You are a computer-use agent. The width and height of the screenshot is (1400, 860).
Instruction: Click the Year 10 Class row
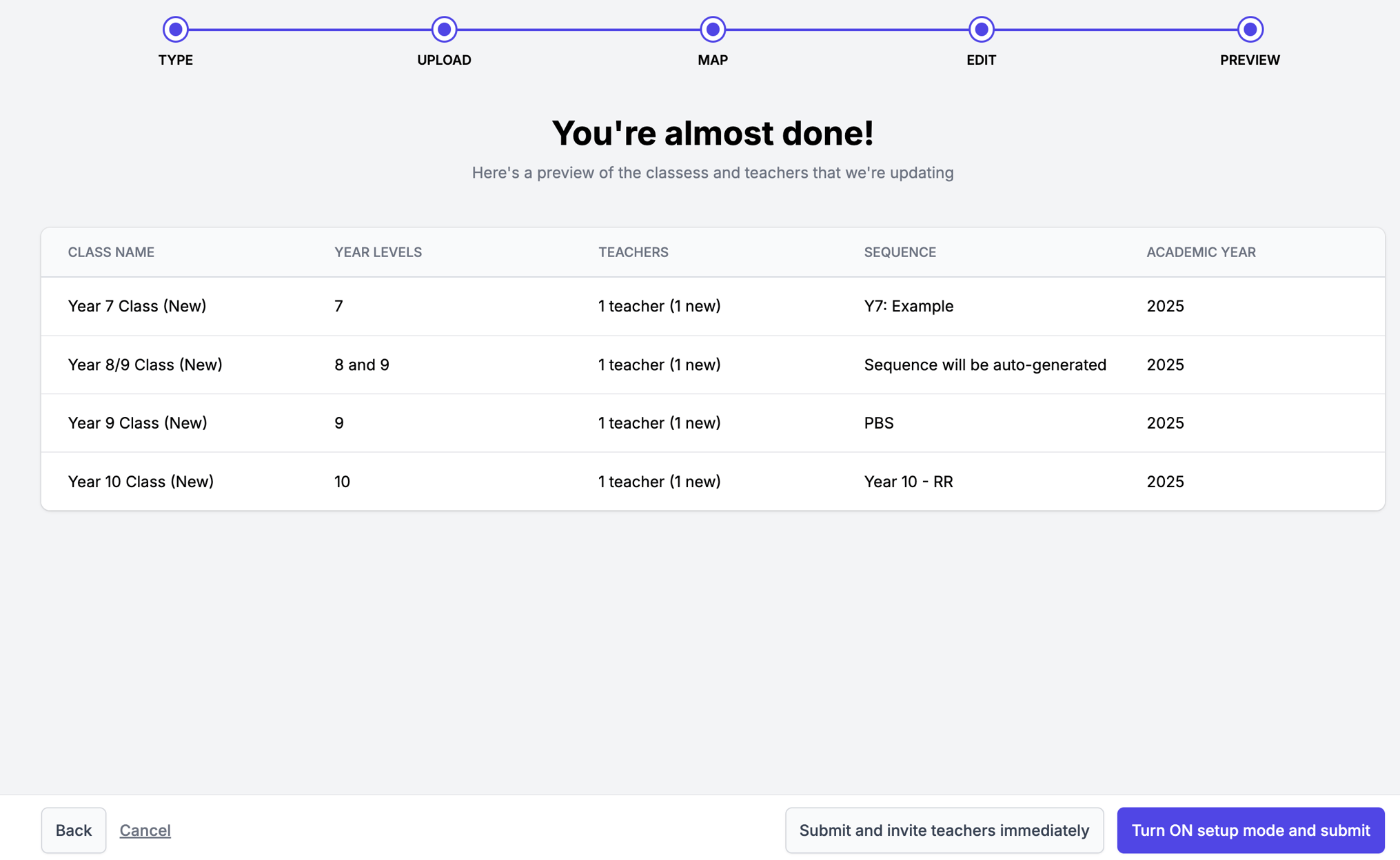[x=141, y=481]
